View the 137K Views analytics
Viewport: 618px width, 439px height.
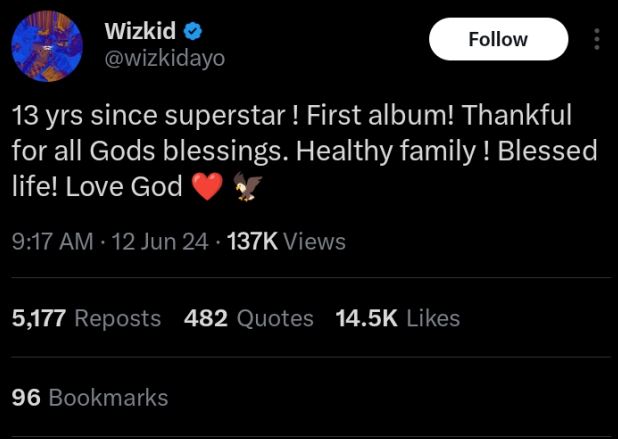click(286, 241)
